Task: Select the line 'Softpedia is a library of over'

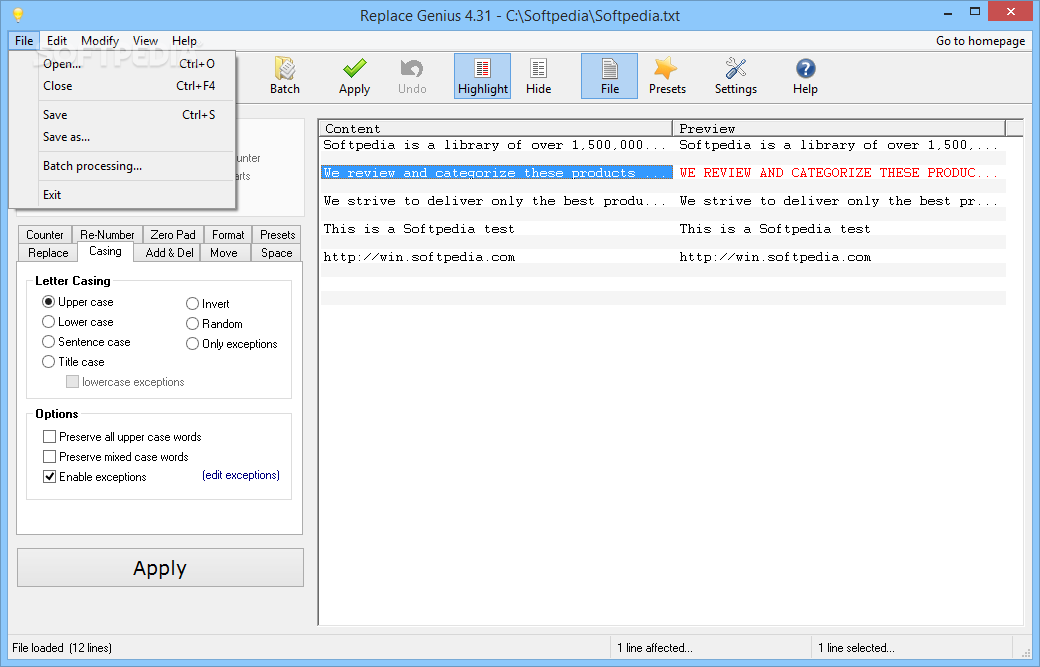Action: (495, 145)
